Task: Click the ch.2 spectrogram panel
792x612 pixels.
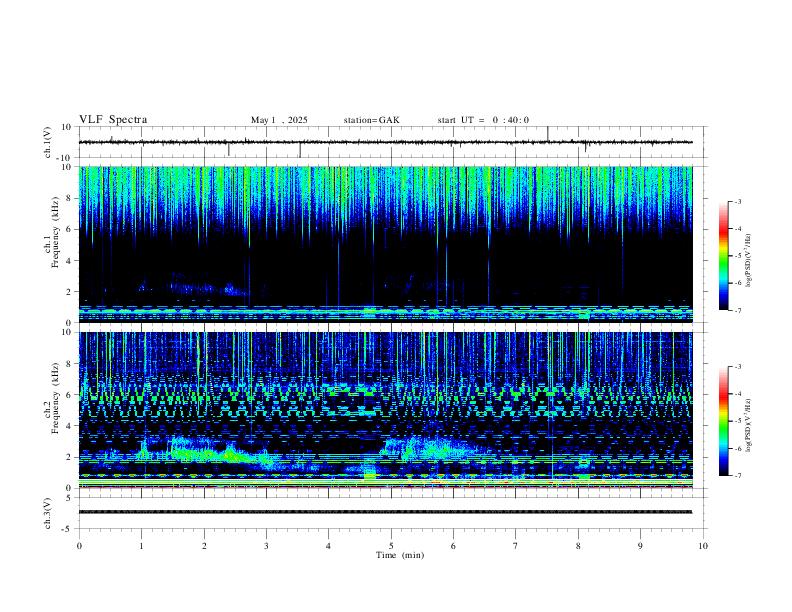Action: 386,410
